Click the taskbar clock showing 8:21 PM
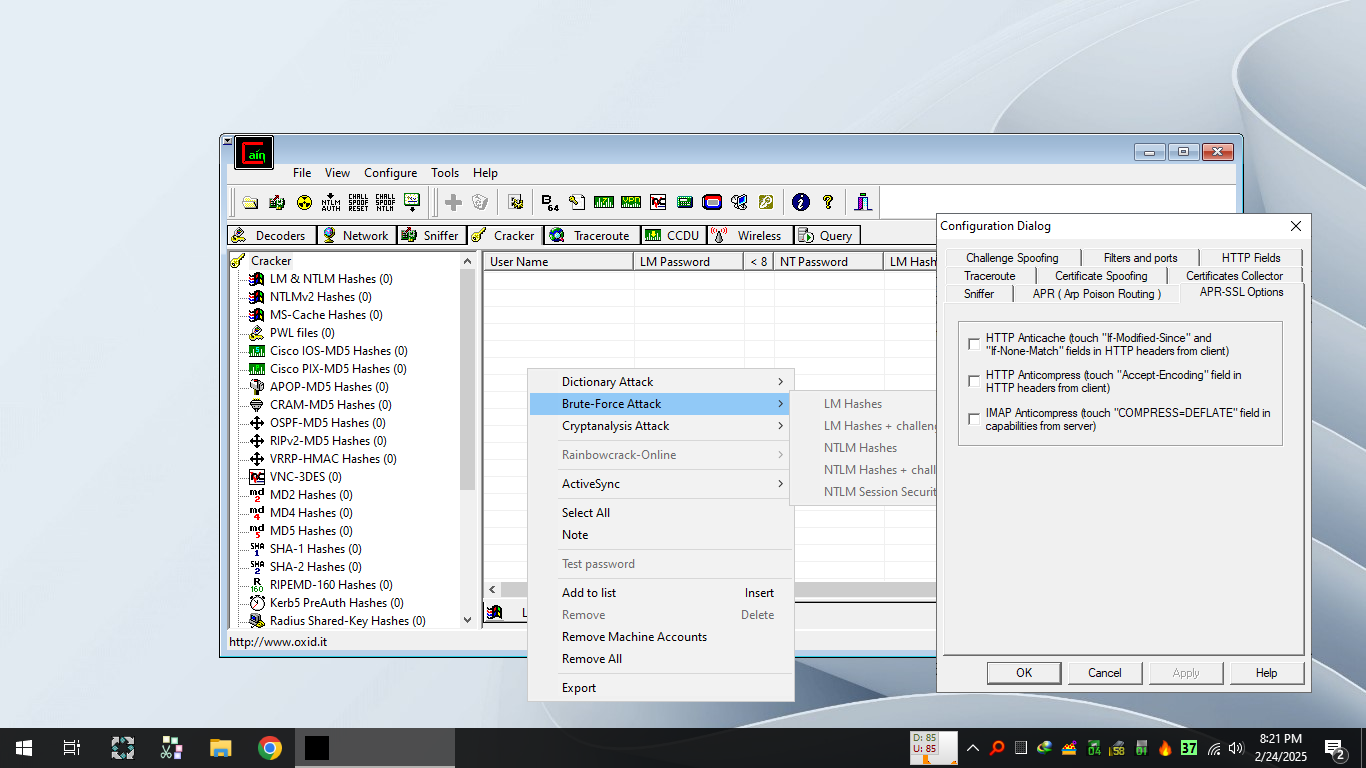This screenshot has width=1366, height=768. tap(1280, 748)
